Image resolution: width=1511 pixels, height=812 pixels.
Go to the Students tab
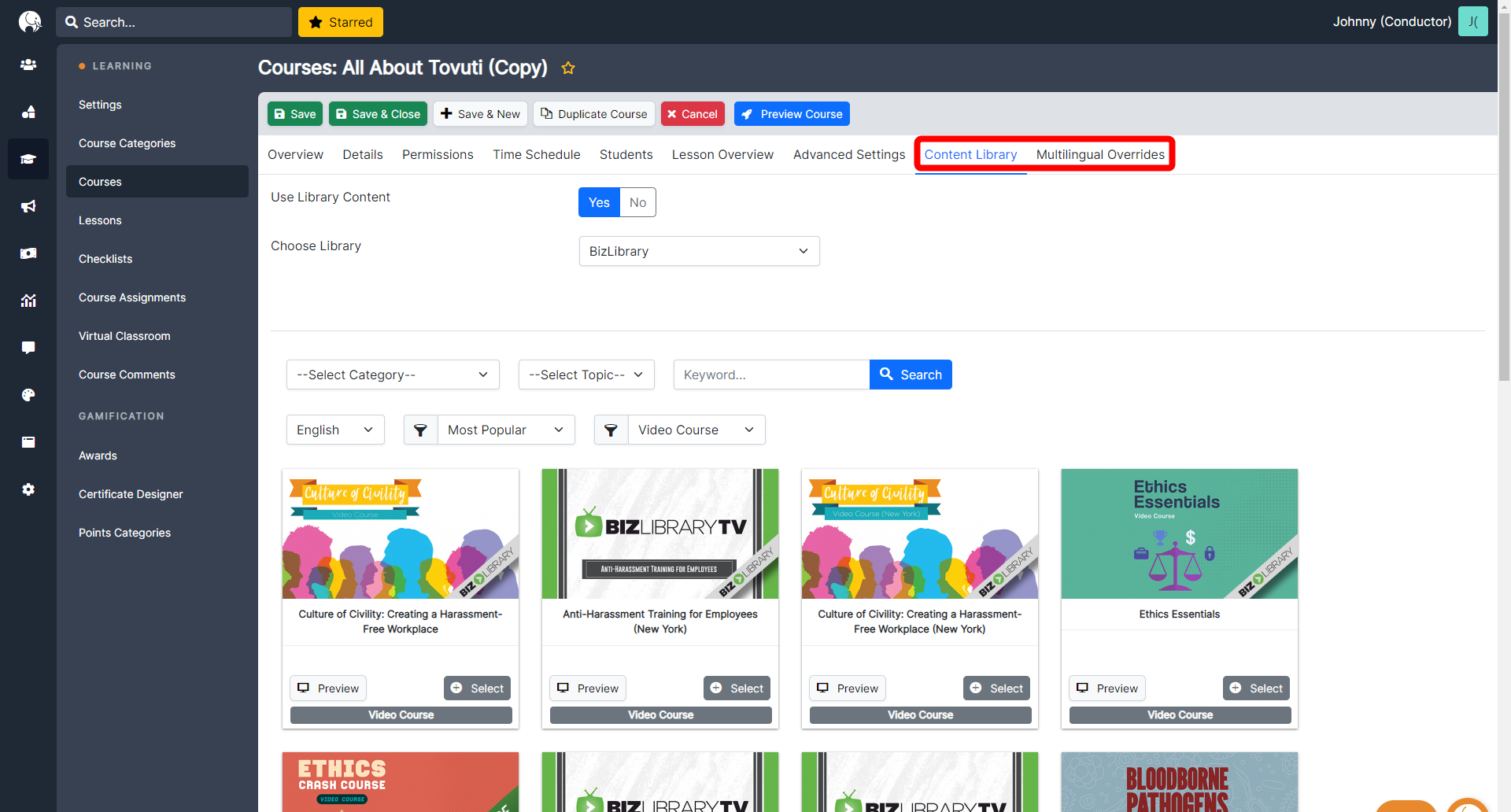coord(626,154)
